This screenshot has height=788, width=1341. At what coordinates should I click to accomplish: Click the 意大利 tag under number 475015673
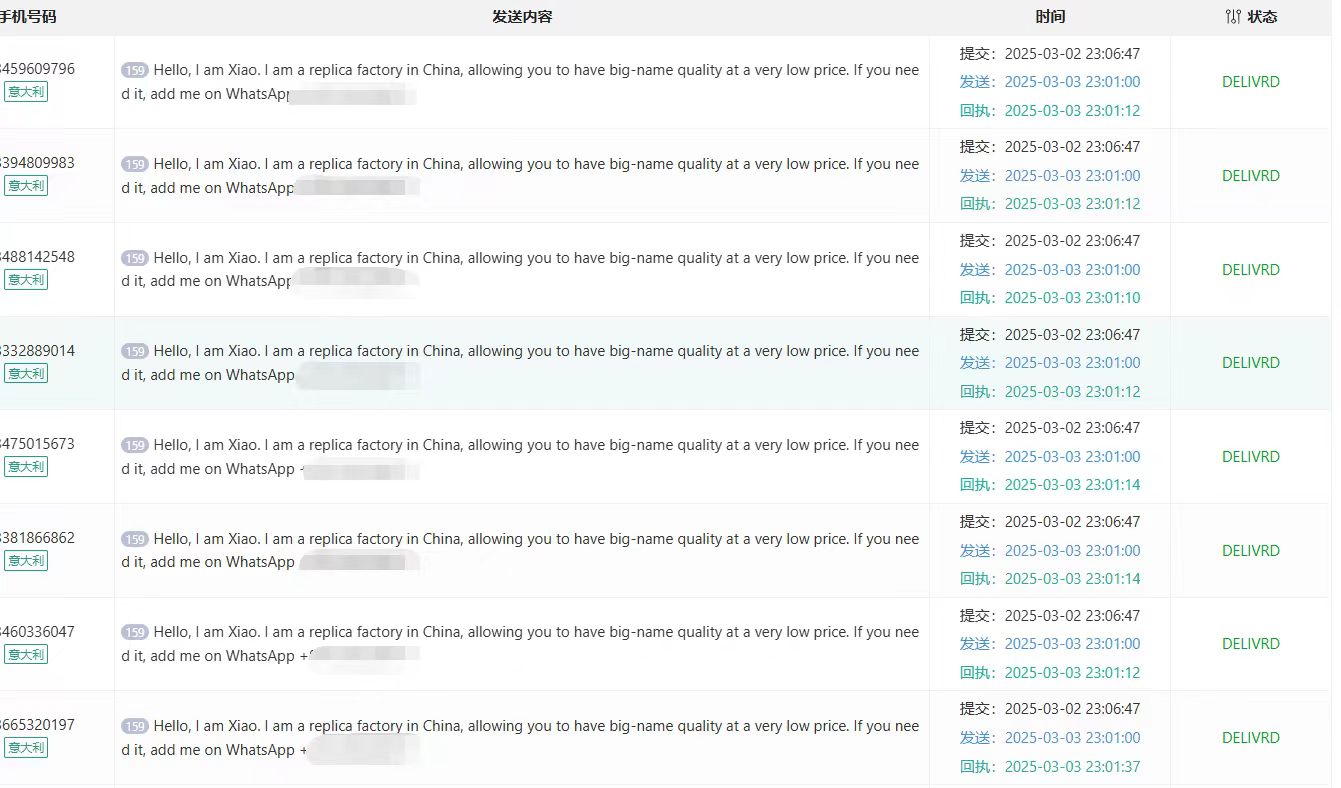[x=26, y=467]
